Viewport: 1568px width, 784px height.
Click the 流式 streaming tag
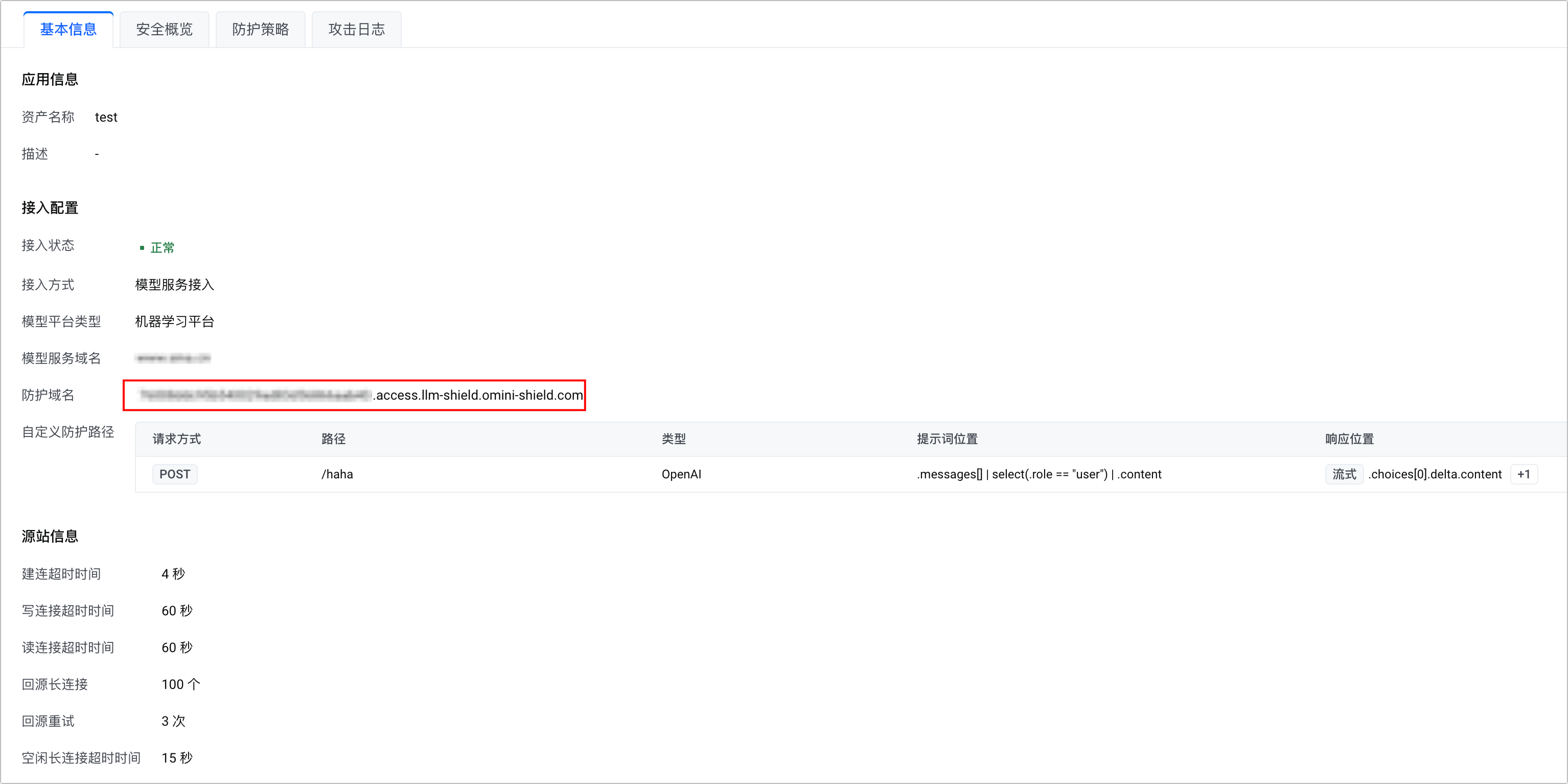pyautogui.click(x=1344, y=474)
